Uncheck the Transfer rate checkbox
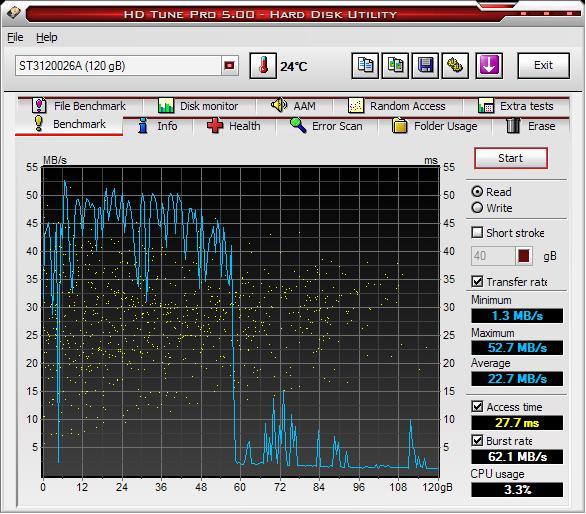Image resolution: width=586 pixels, height=514 pixels. click(477, 281)
